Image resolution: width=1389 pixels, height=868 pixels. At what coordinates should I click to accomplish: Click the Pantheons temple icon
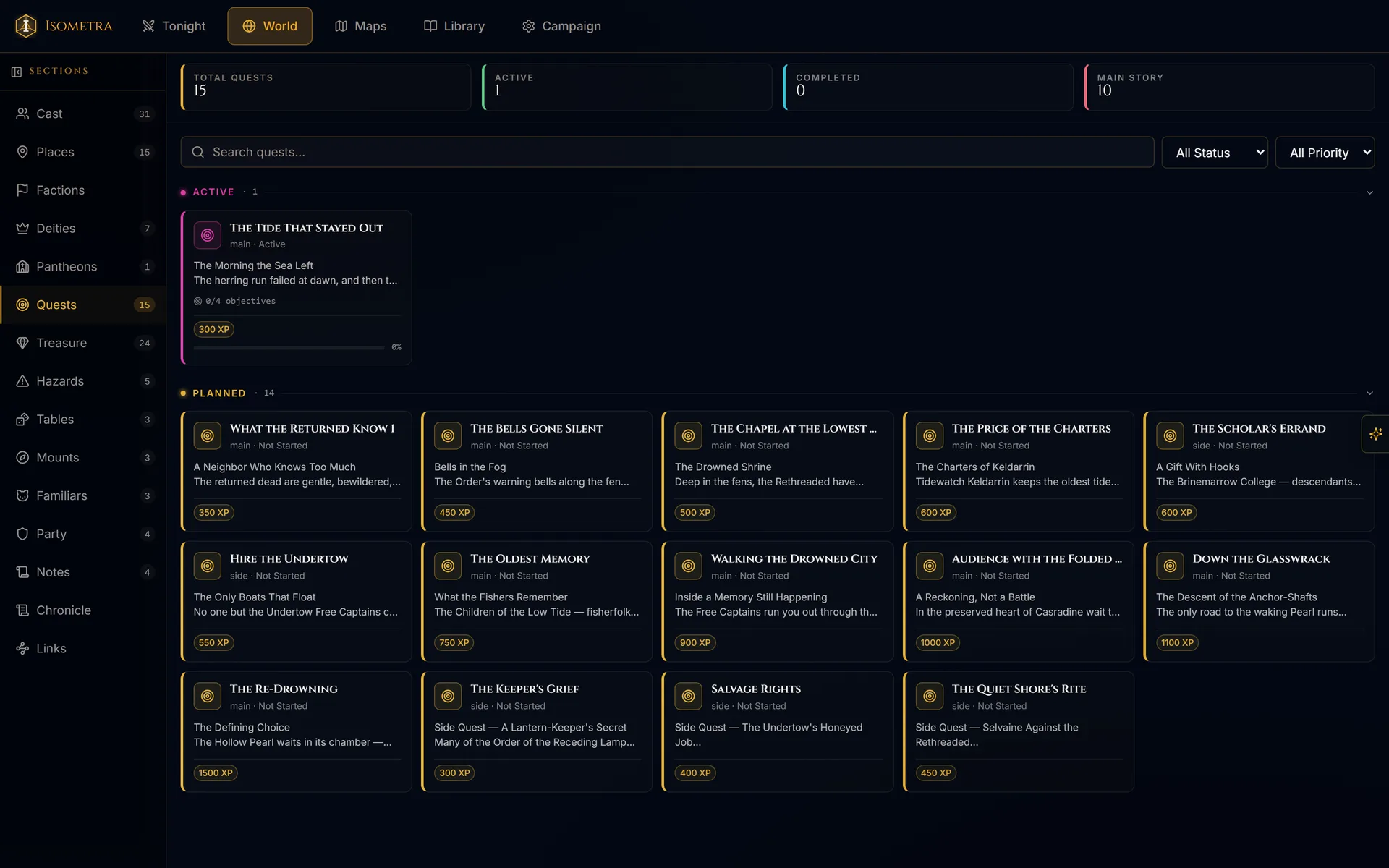tap(22, 267)
